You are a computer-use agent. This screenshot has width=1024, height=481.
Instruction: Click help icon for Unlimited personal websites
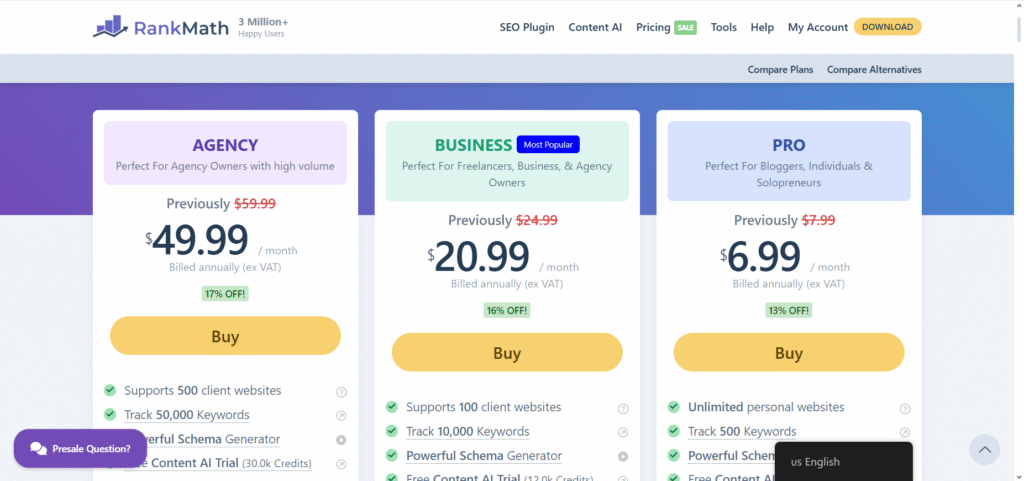(x=904, y=409)
